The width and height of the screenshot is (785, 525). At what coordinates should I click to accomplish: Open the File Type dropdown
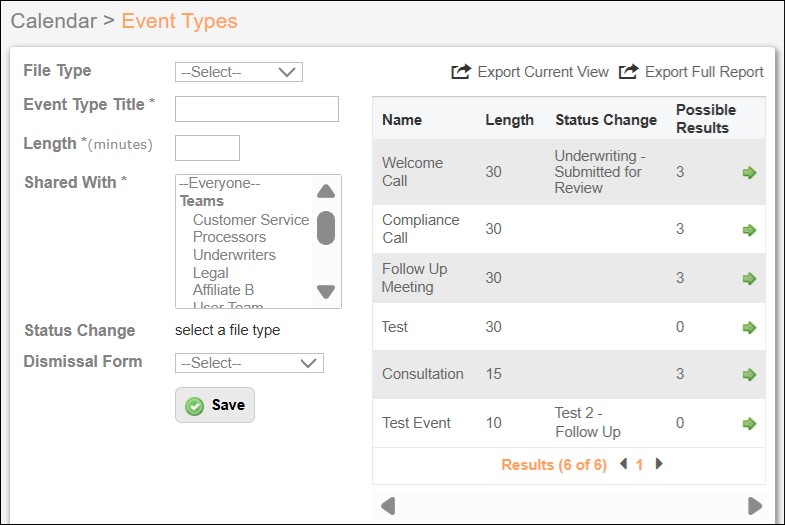[x=239, y=72]
